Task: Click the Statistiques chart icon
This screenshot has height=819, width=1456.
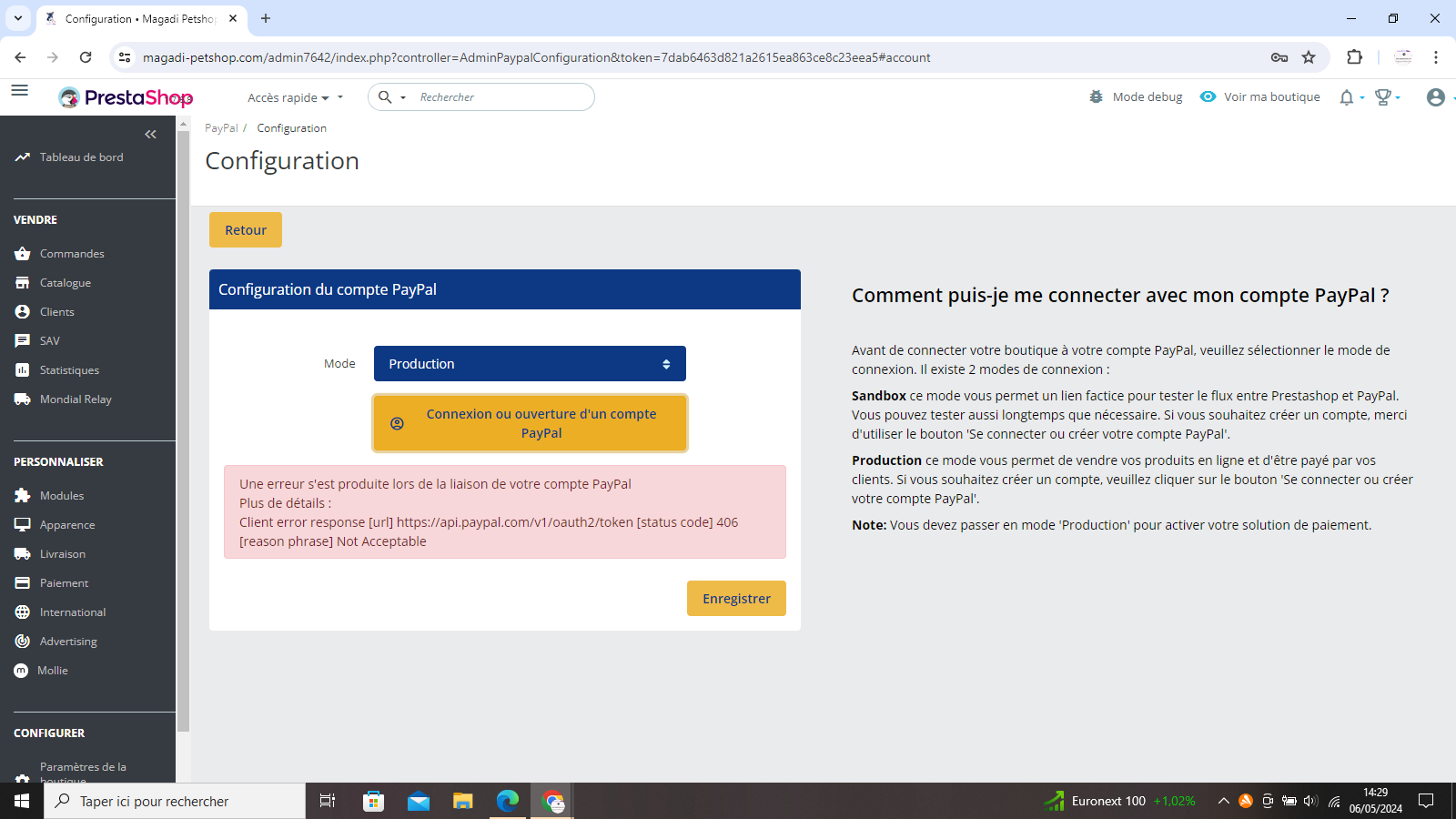Action: click(x=23, y=370)
